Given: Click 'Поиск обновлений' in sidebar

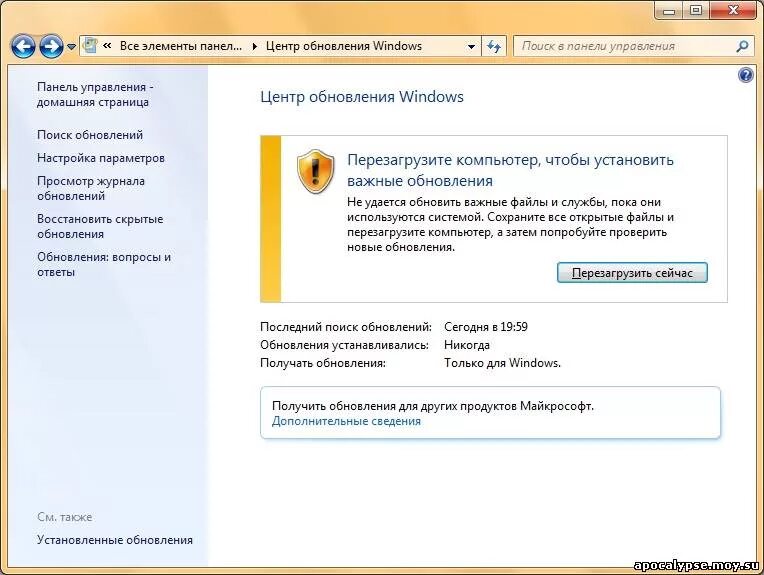Looking at the screenshot, I should click(x=90, y=135).
